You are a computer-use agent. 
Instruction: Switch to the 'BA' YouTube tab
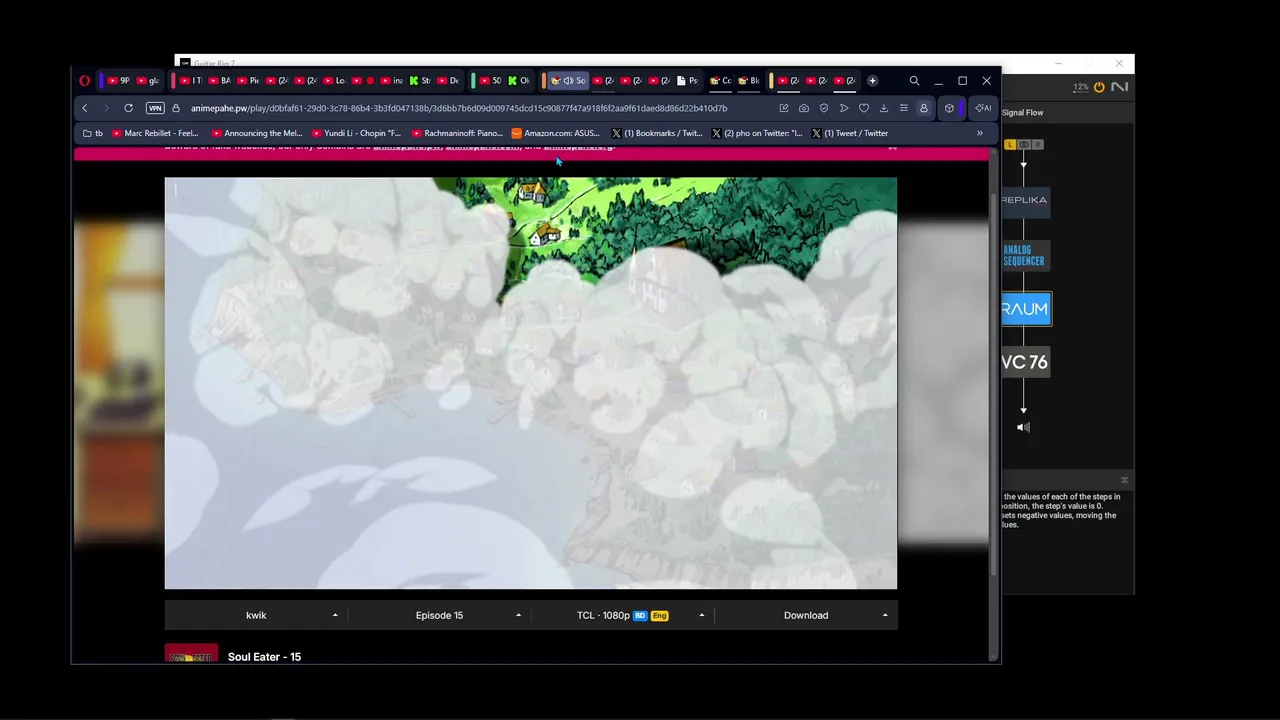219,81
